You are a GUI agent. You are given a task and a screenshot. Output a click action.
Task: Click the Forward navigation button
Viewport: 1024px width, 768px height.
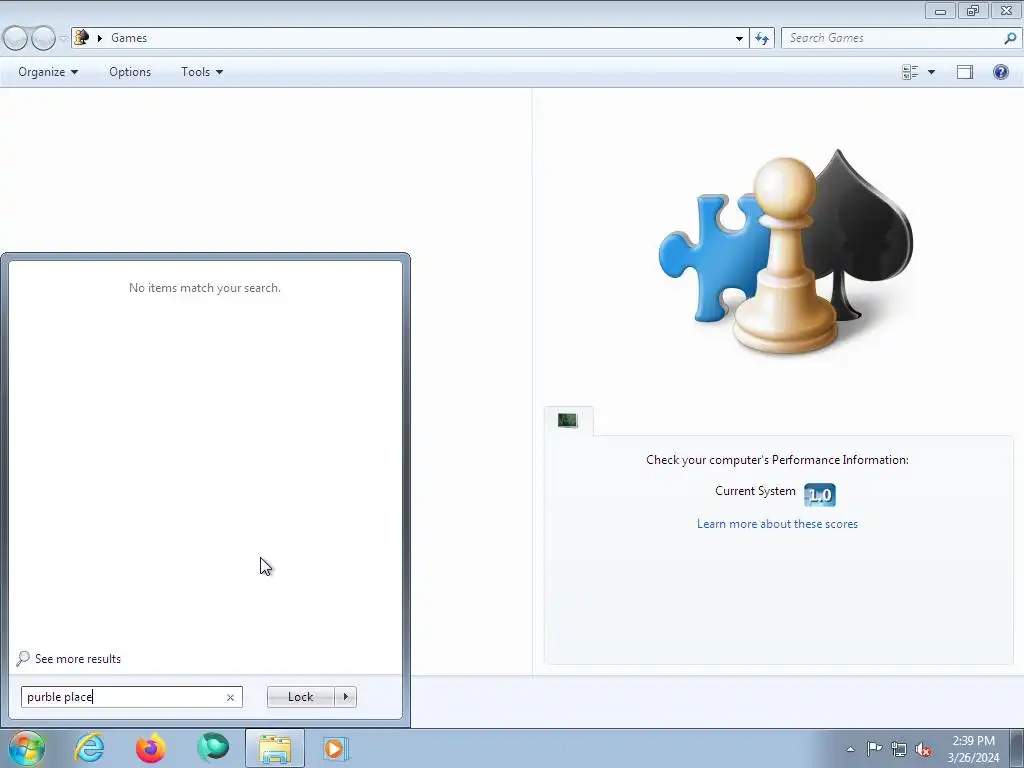click(x=43, y=38)
